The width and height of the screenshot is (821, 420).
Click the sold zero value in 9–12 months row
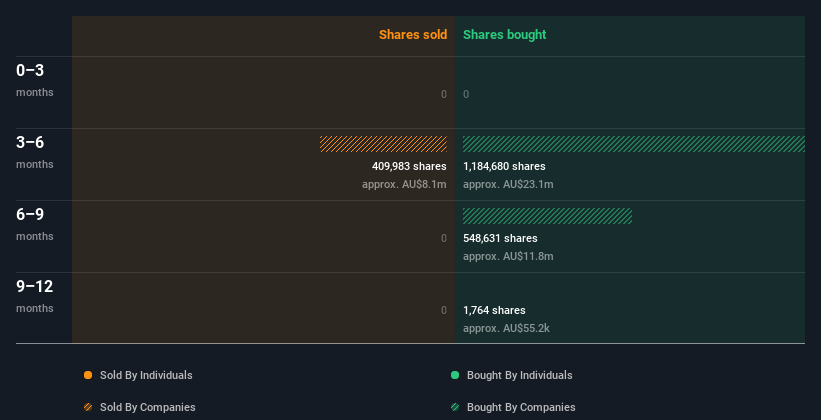tap(444, 310)
